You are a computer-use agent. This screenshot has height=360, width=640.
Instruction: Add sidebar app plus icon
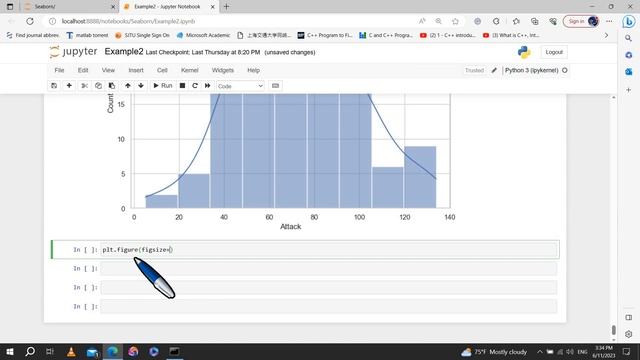629,89
